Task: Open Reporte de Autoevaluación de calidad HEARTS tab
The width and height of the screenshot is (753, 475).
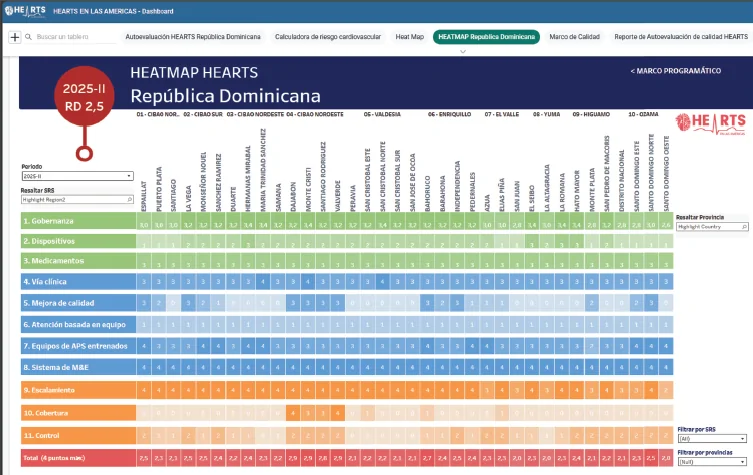Action: 680,37
